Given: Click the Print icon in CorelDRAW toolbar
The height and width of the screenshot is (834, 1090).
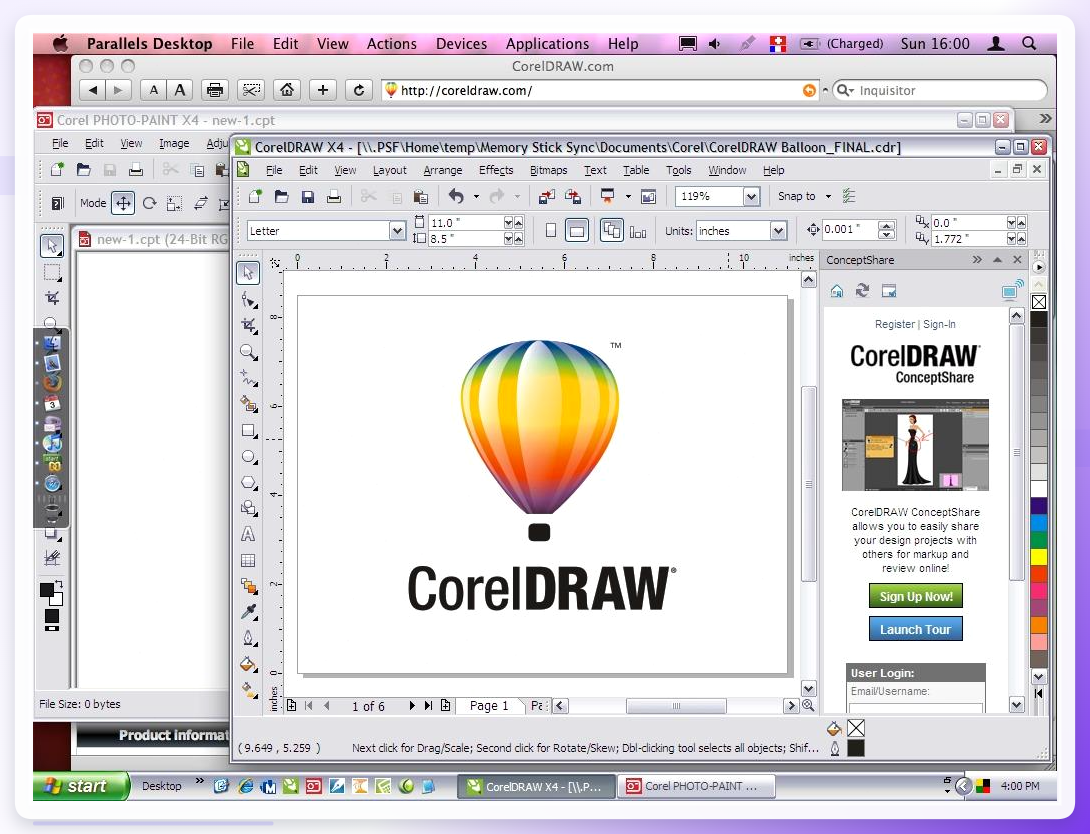Looking at the screenshot, I should pos(334,197).
